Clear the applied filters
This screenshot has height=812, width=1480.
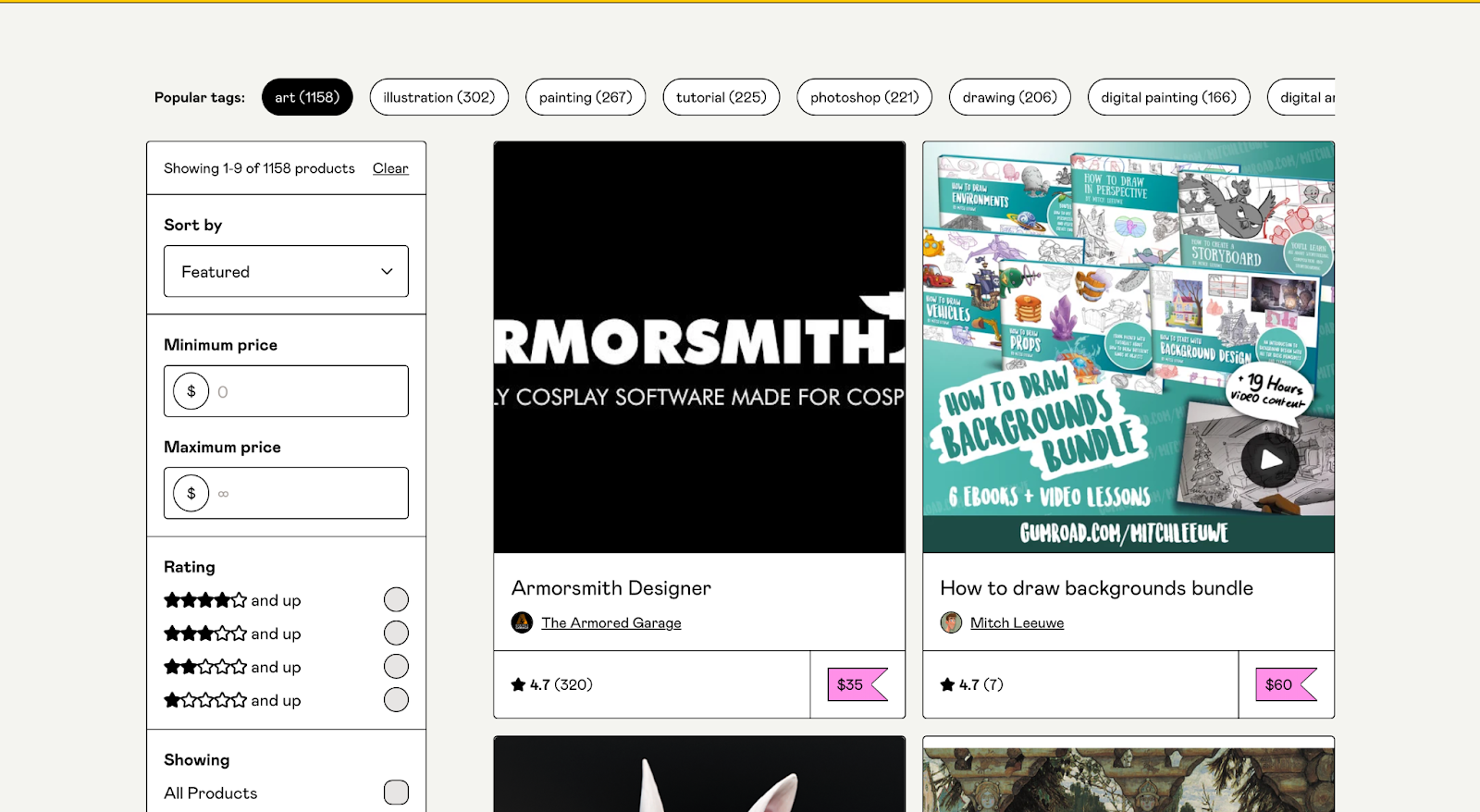coord(390,168)
